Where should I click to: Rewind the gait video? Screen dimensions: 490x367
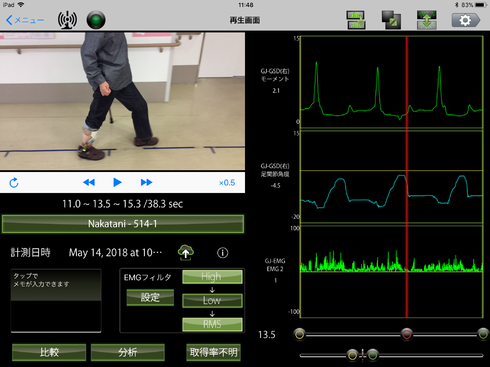tap(89, 182)
